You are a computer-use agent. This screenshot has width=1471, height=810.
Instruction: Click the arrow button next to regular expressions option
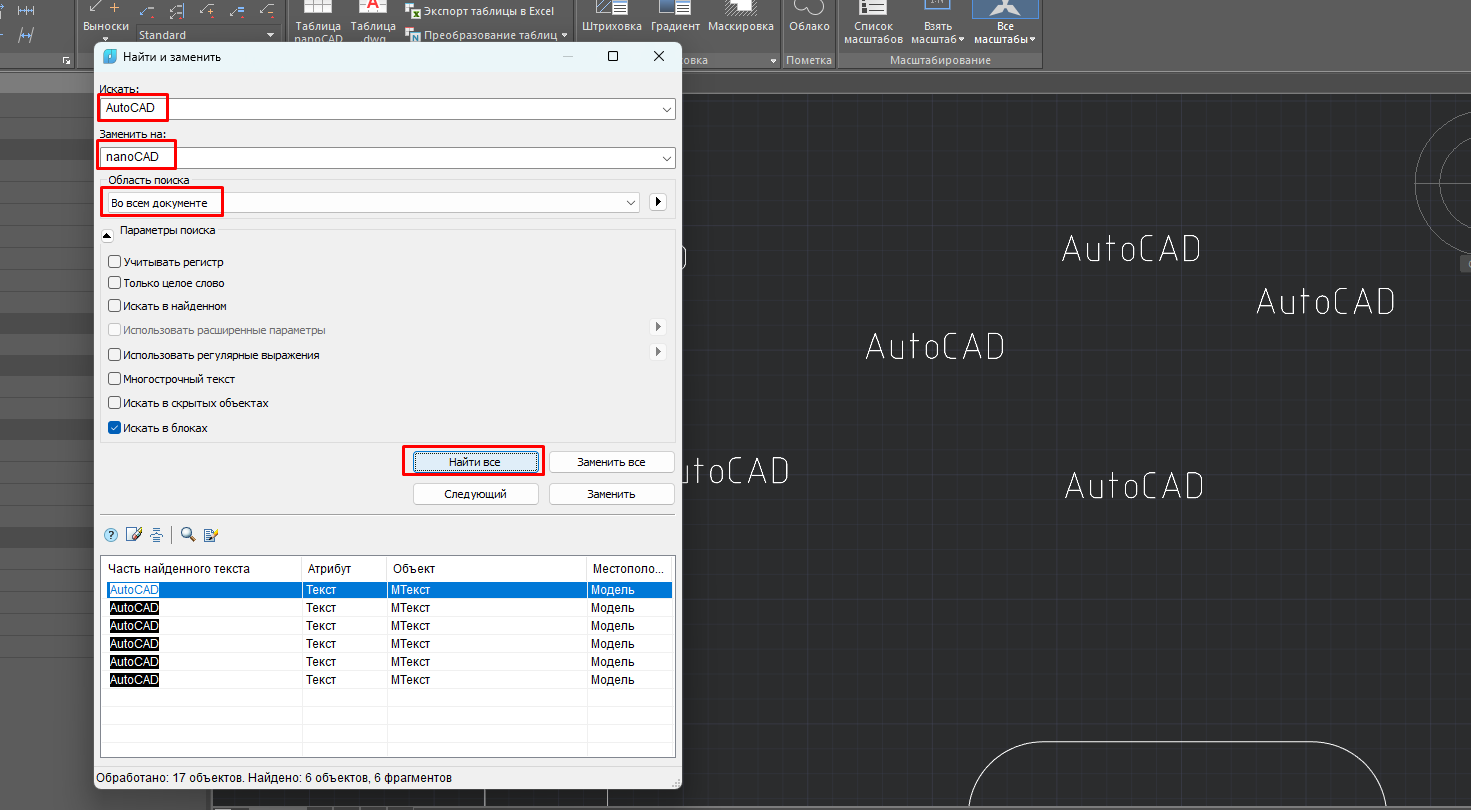658,352
